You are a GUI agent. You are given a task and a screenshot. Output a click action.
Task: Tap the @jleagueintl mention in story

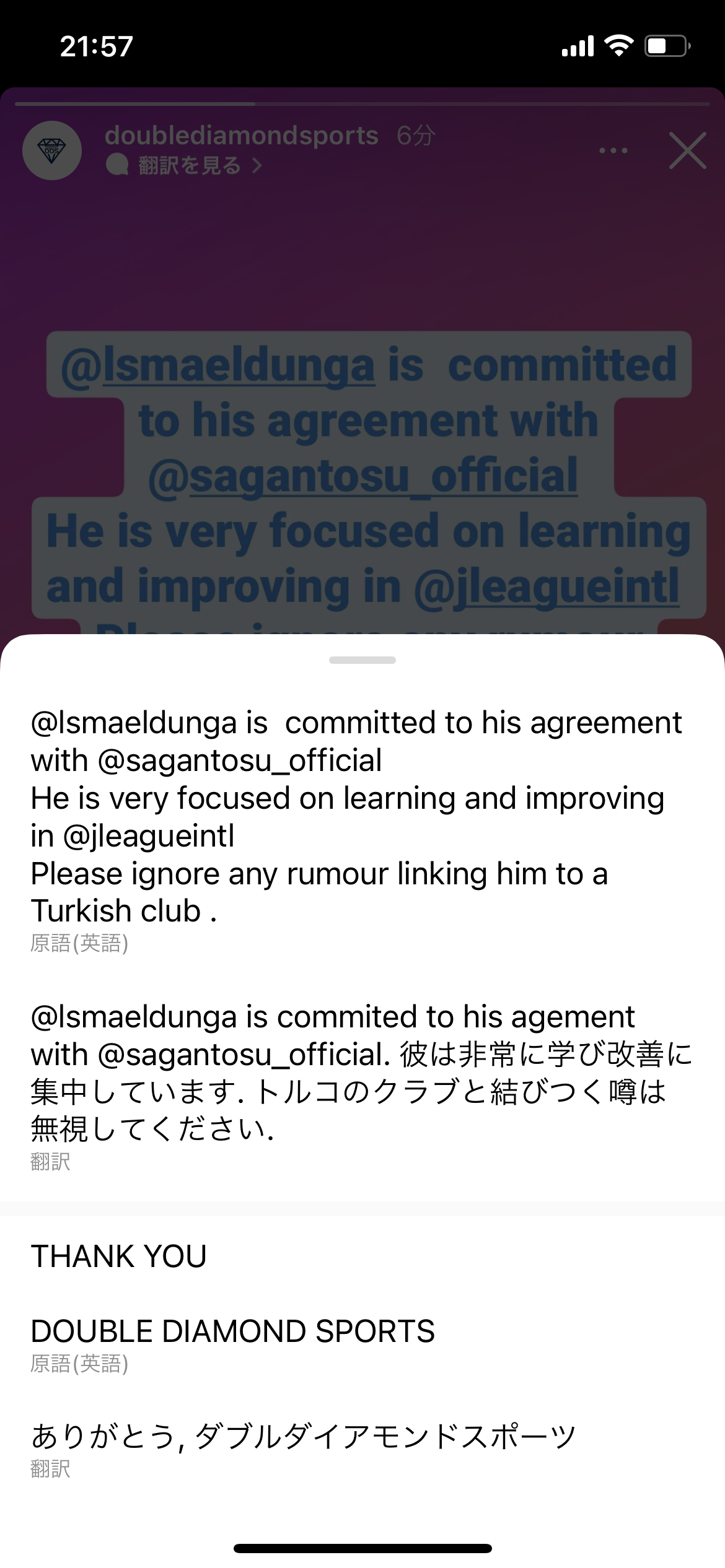[x=547, y=586]
